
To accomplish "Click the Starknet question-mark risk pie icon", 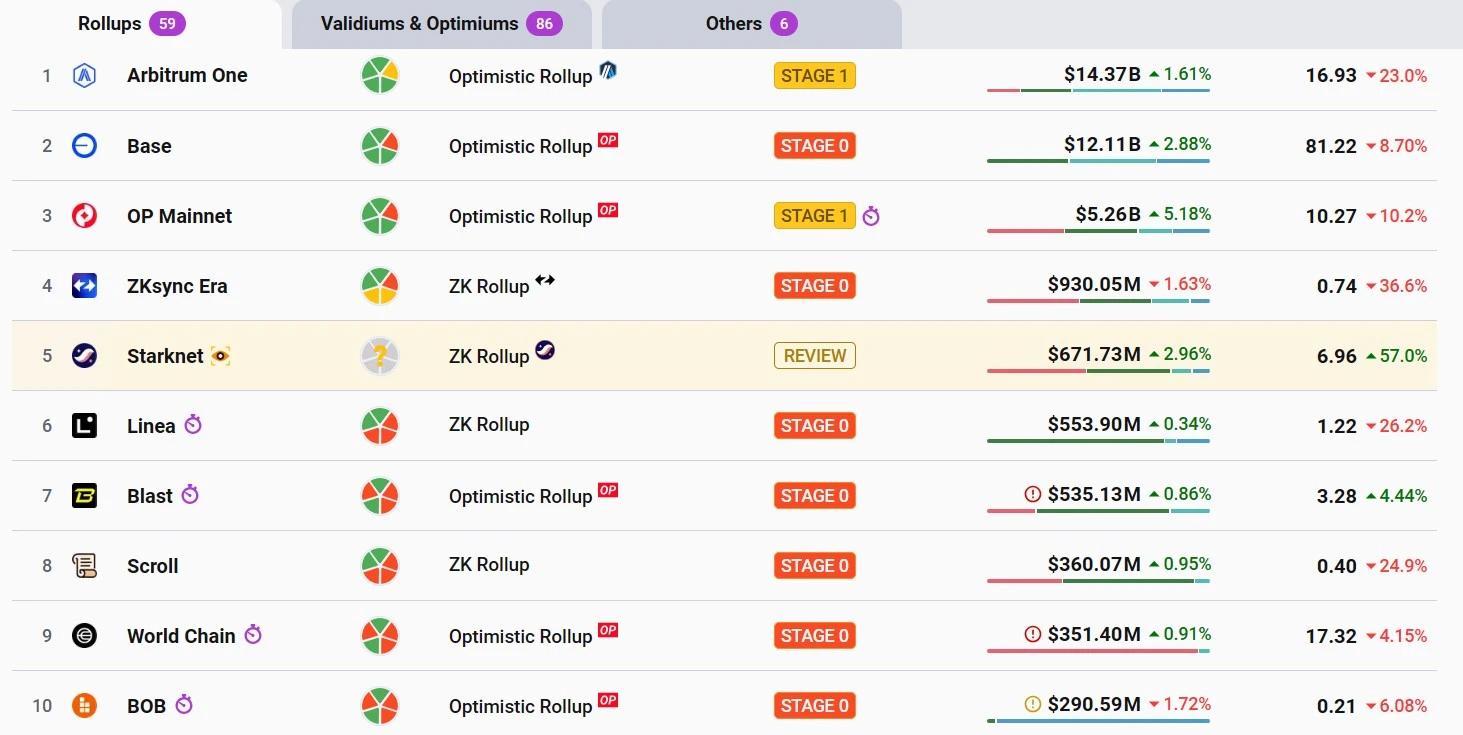I will [380, 356].
